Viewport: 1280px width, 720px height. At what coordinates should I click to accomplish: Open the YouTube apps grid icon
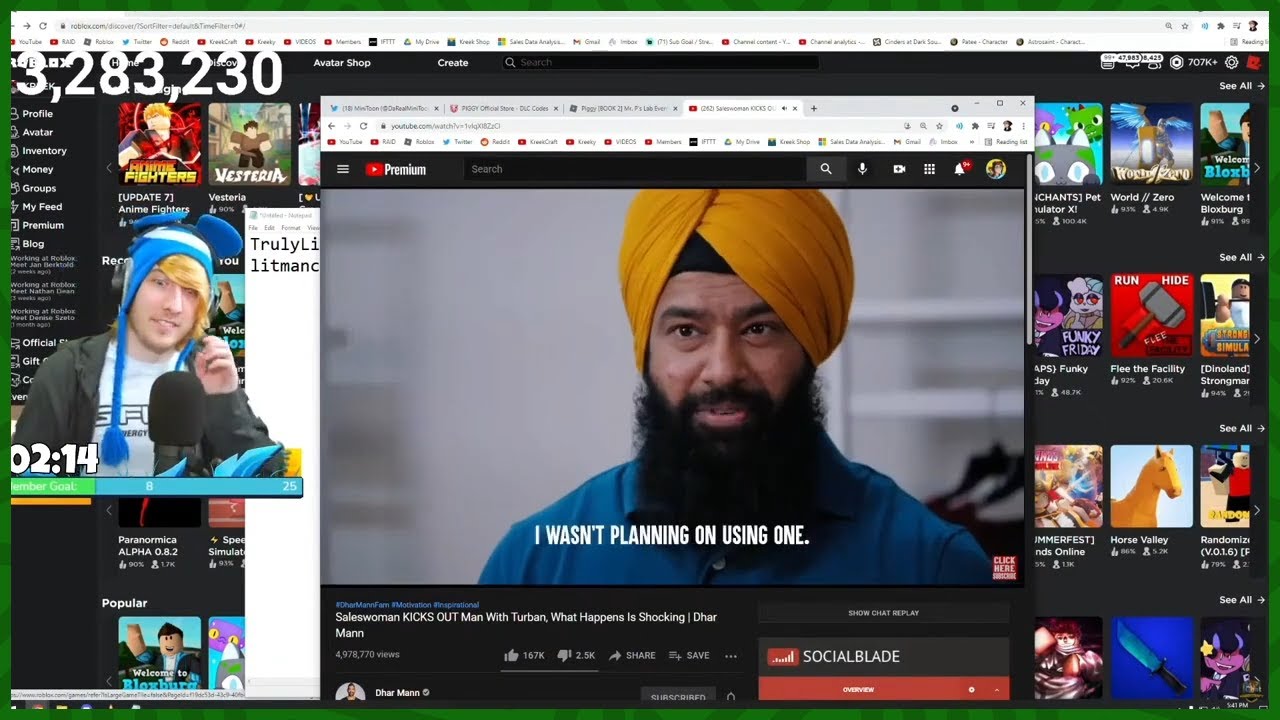(x=929, y=169)
